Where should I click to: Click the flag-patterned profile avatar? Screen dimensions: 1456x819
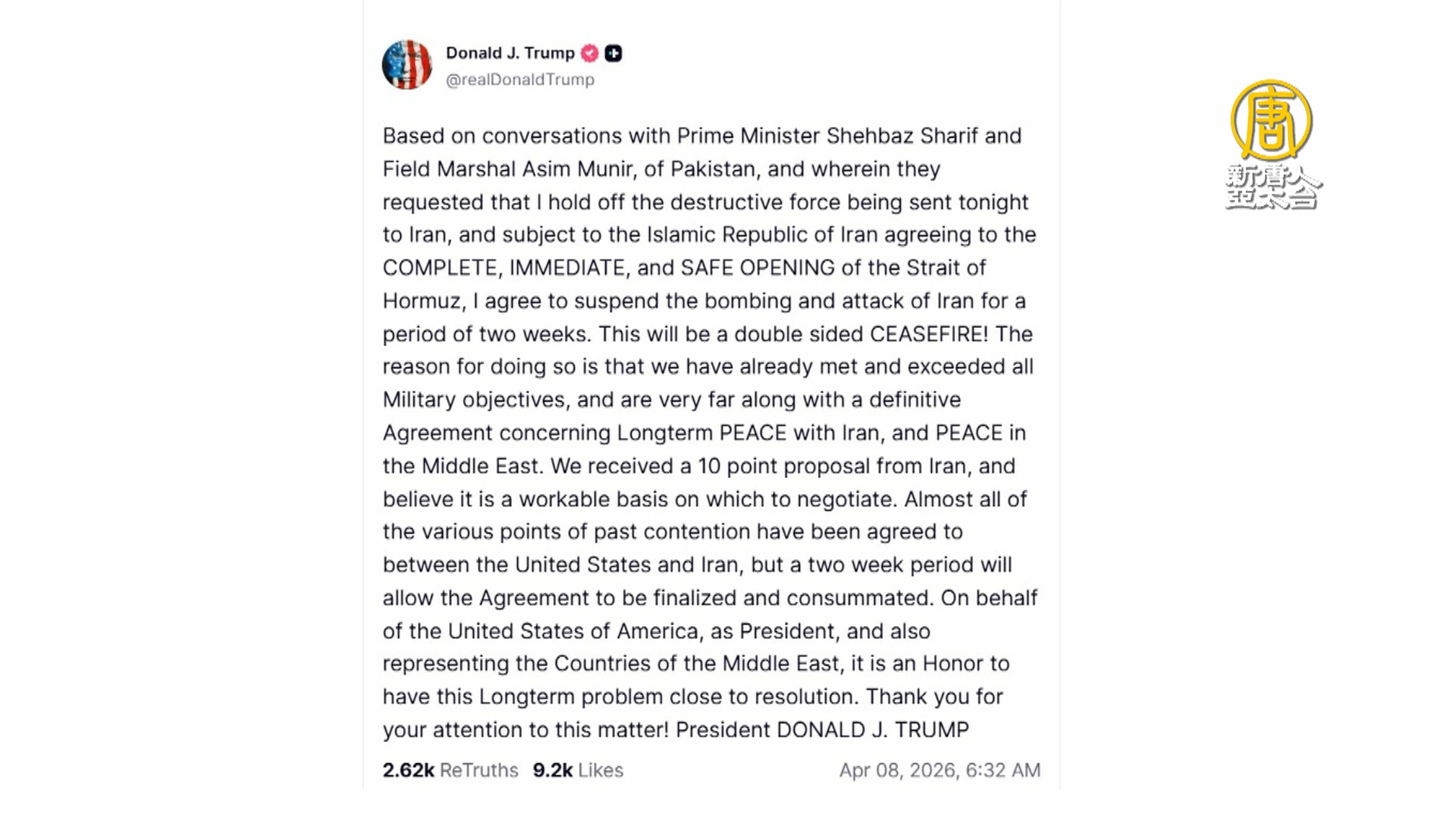(x=407, y=65)
